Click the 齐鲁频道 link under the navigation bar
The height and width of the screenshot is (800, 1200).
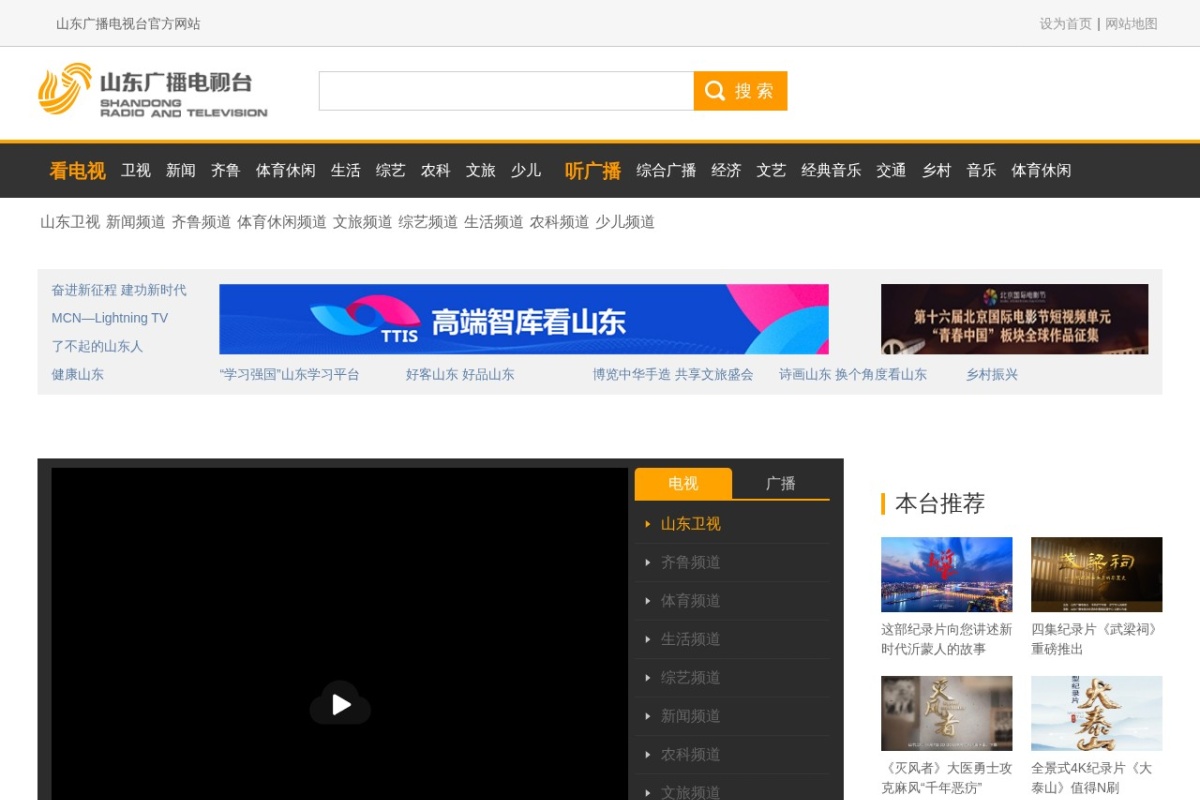point(201,222)
